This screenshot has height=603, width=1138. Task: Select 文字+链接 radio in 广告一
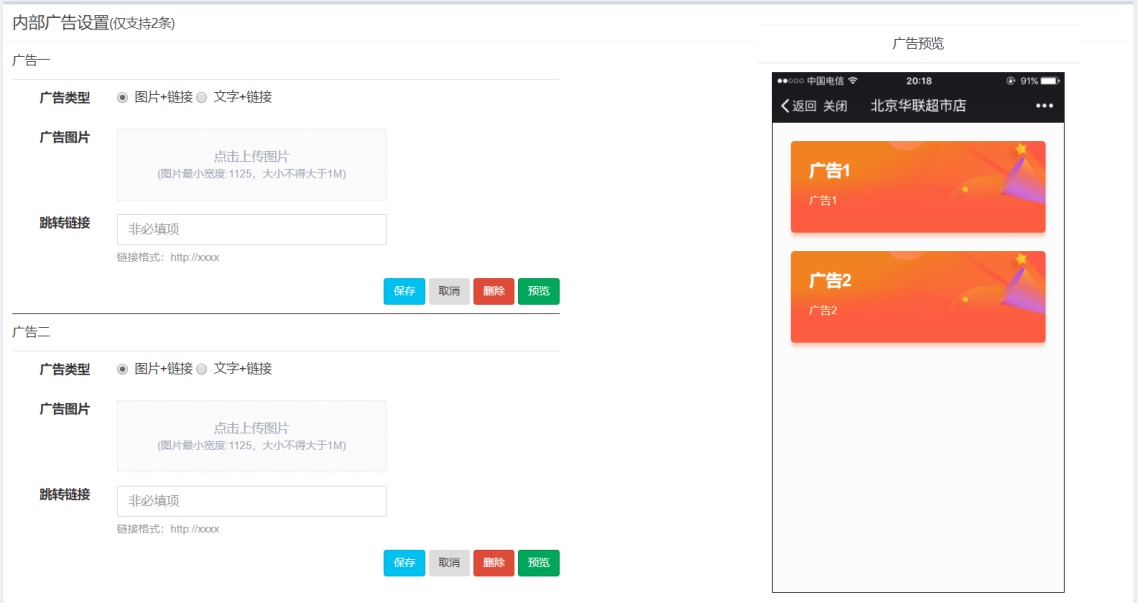(202, 97)
